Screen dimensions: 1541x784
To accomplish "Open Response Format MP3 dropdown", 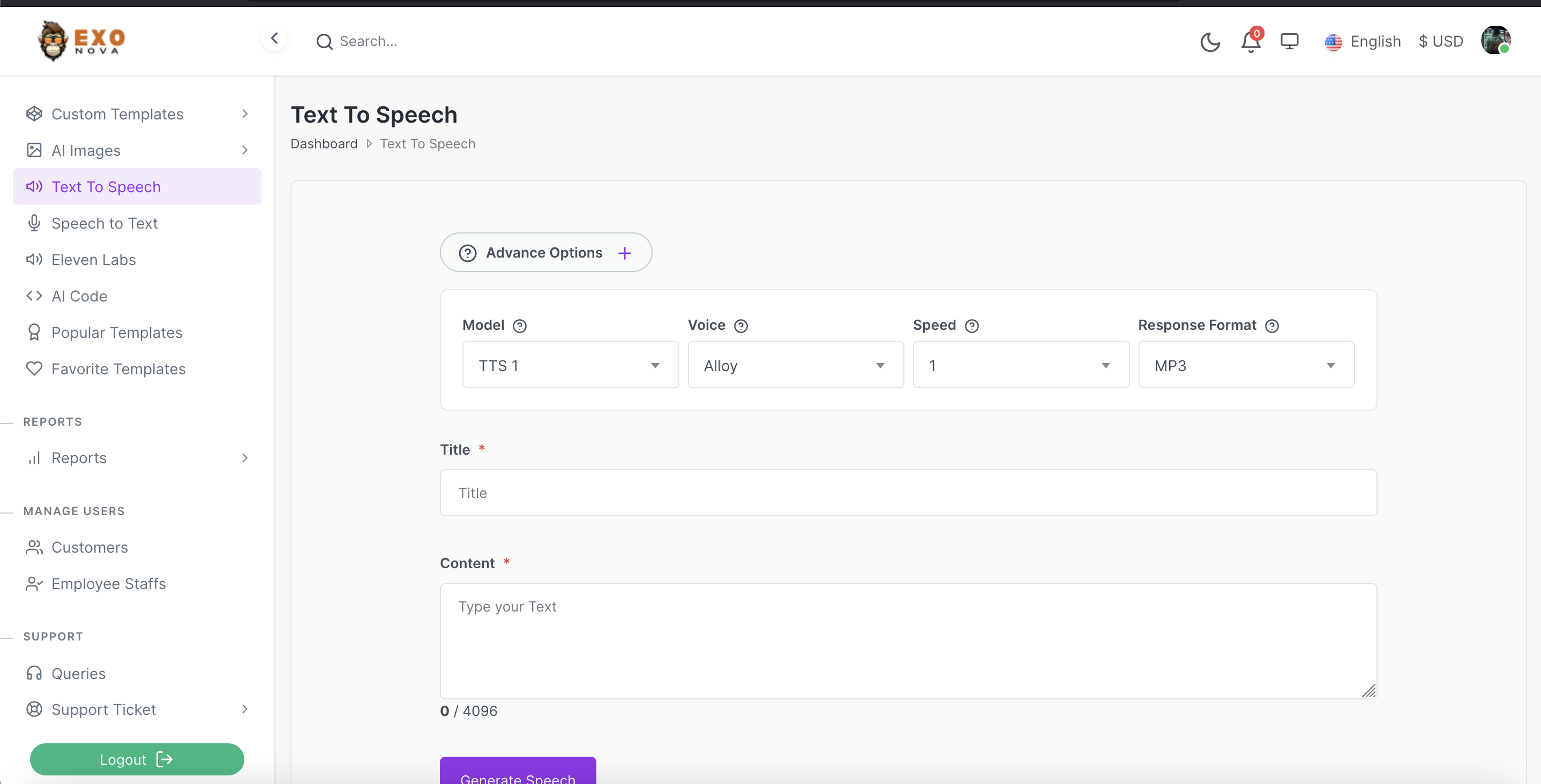I will click(x=1245, y=365).
